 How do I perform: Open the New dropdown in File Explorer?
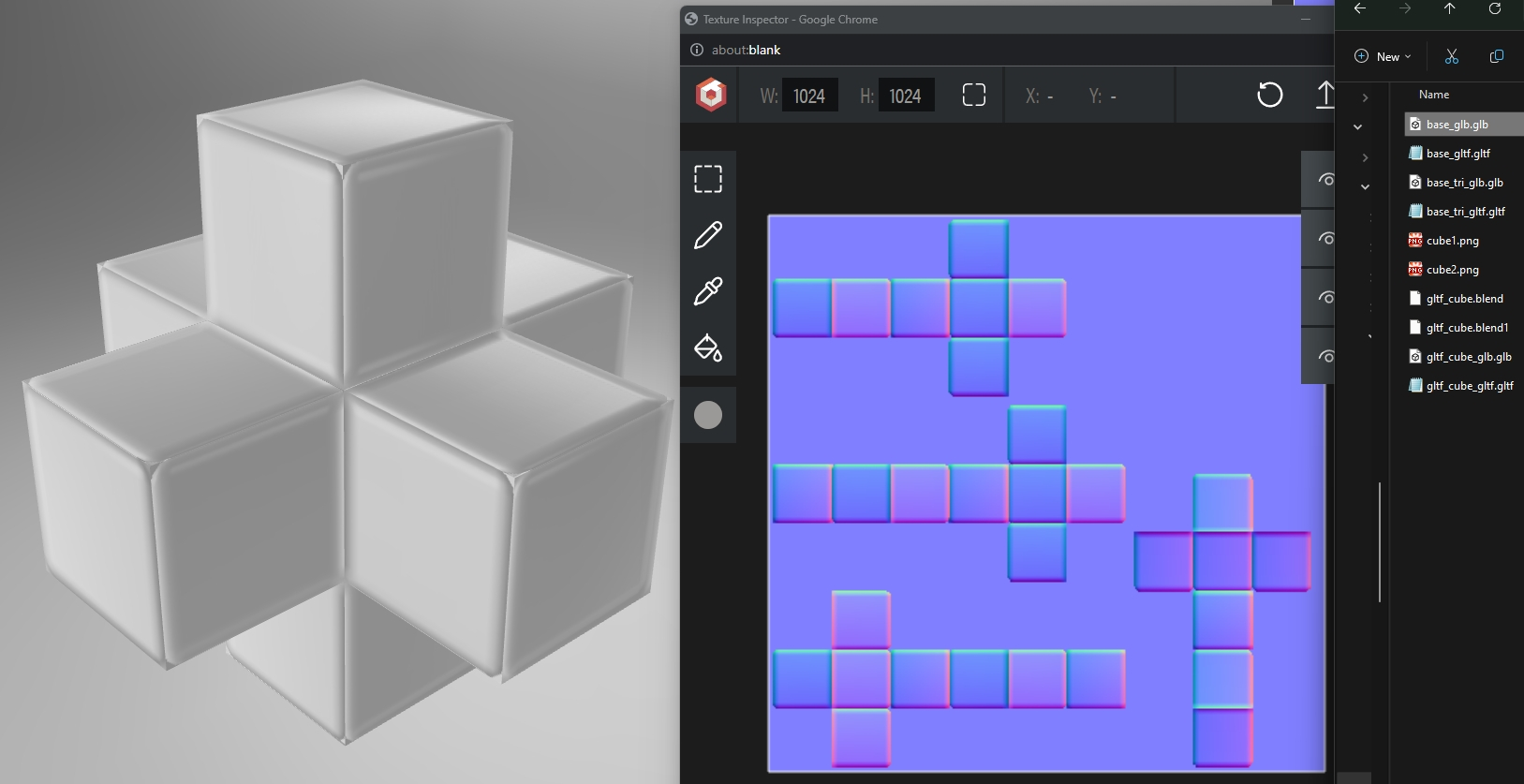[x=1383, y=56]
